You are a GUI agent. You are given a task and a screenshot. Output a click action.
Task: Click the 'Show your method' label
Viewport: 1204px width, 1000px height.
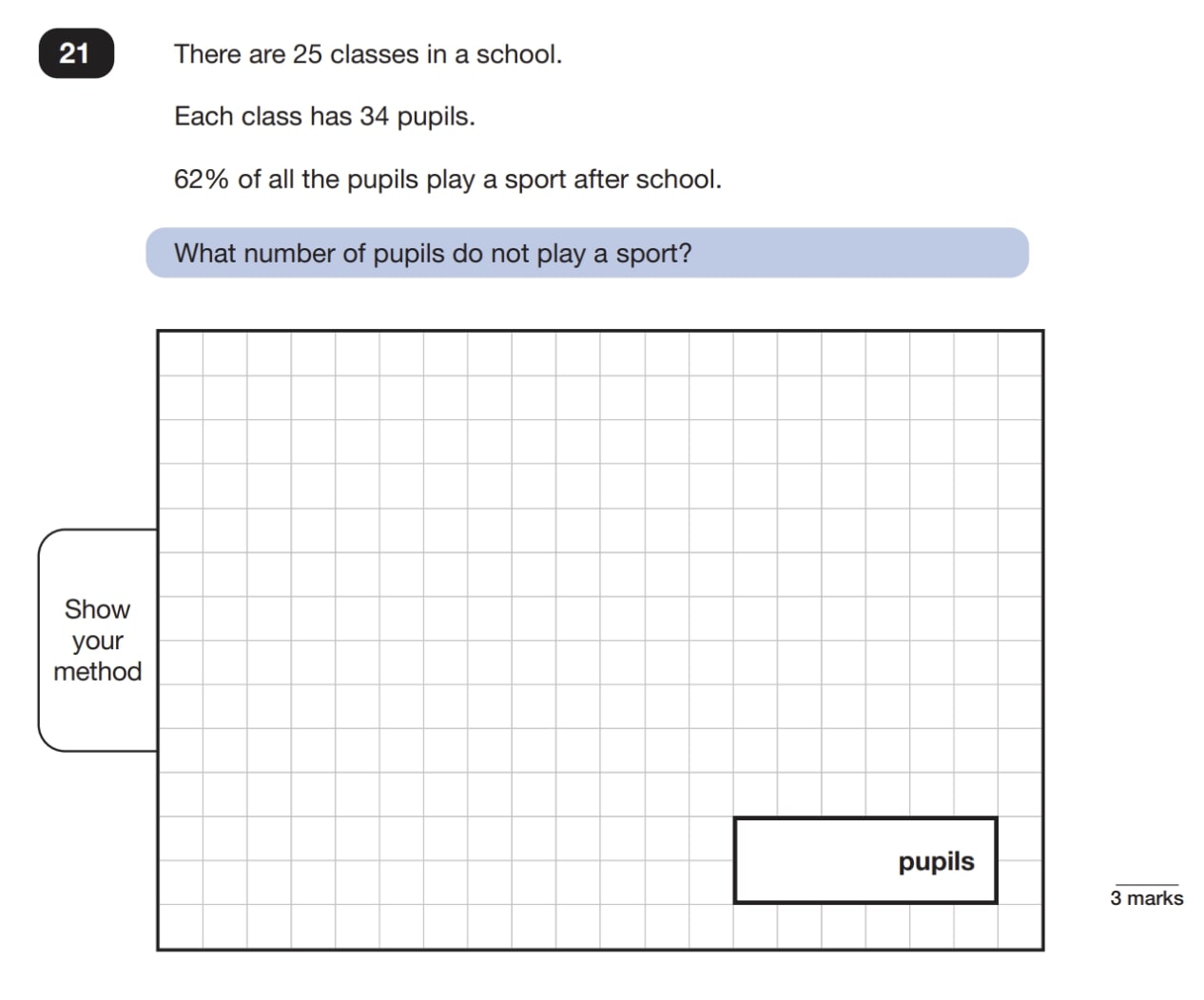[x=97, y=640]
